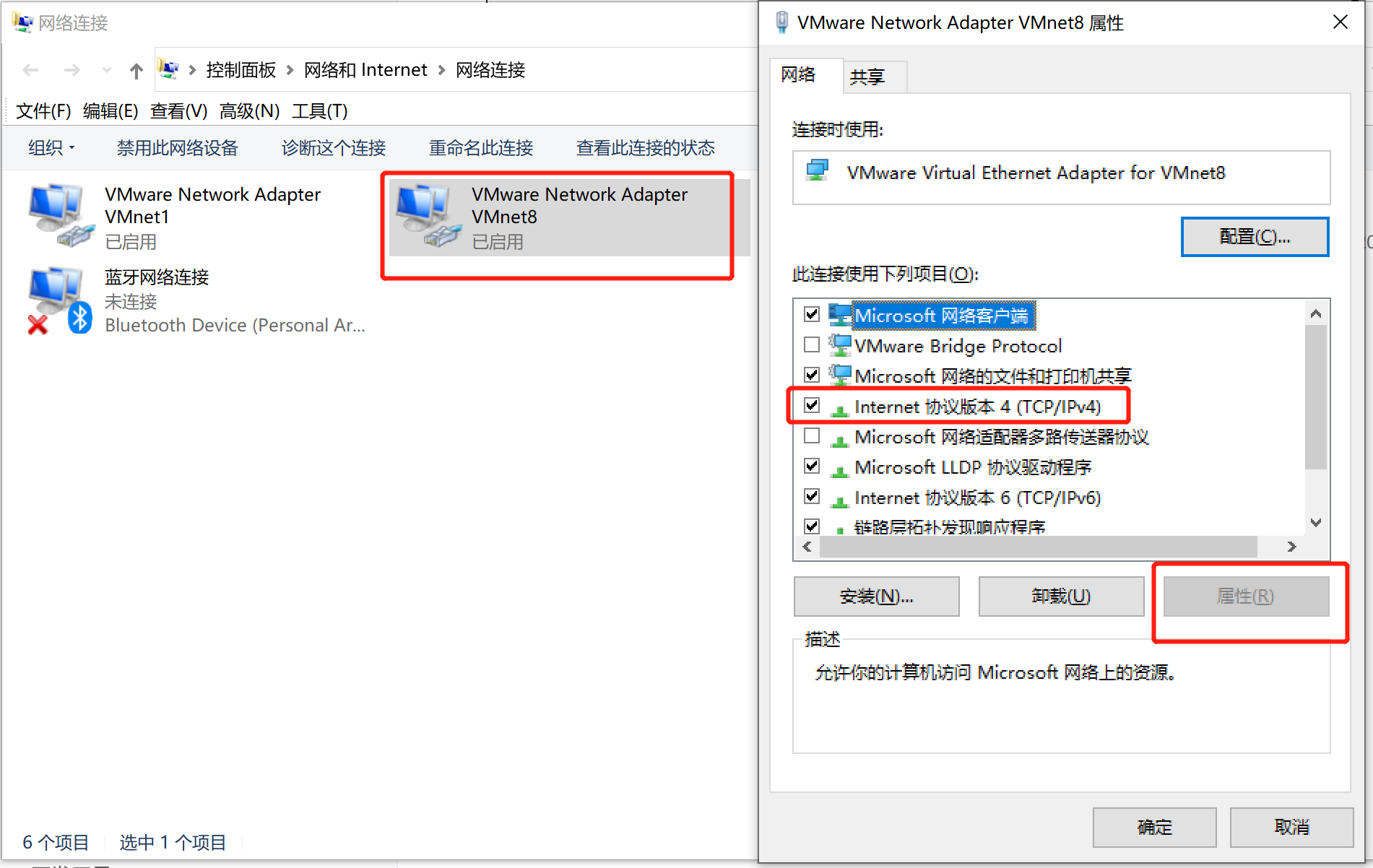Viewport: 1373px width, 868px height.
Task: Click the 配置(C)... button
Action: [x=1255, y=237]
